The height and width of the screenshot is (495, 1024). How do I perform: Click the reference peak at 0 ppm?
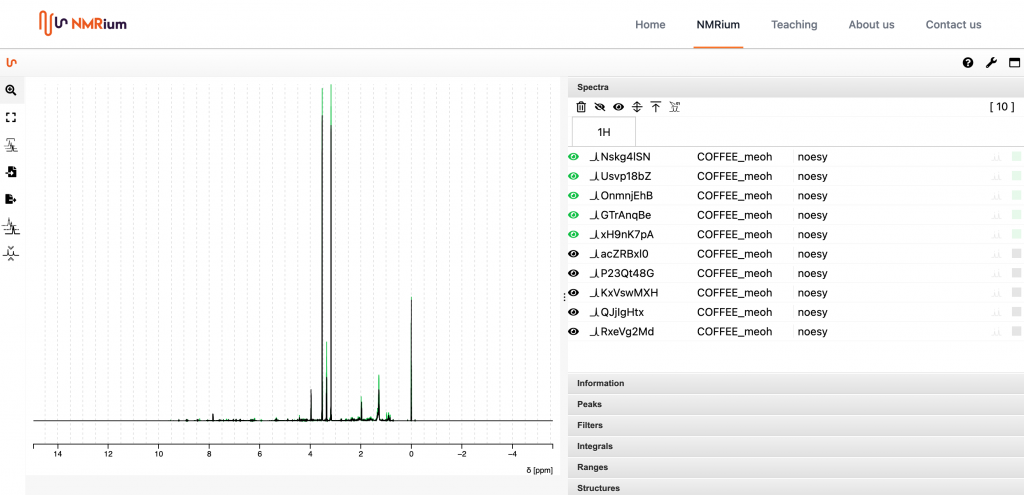pyautogui.click(x=411, y=359)
